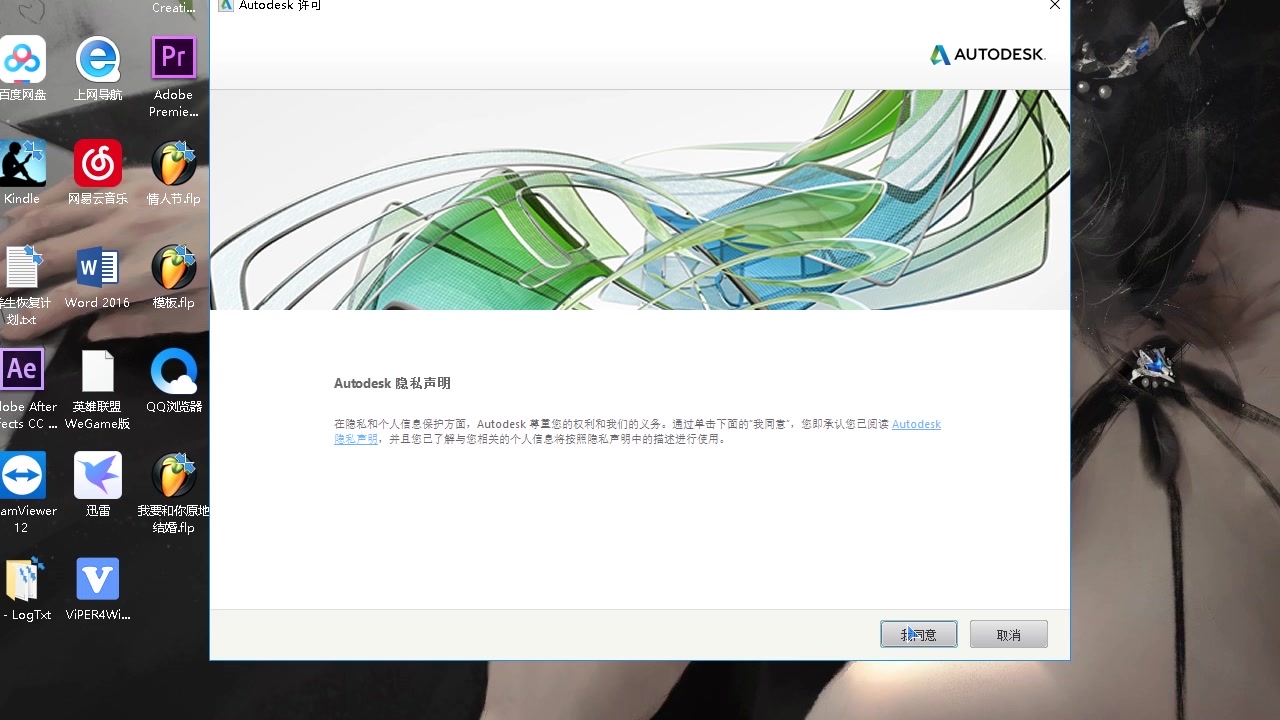Open 我要和你原地结婚.flp project
The width and height of the screenshot is (1280, 720).
173,474
